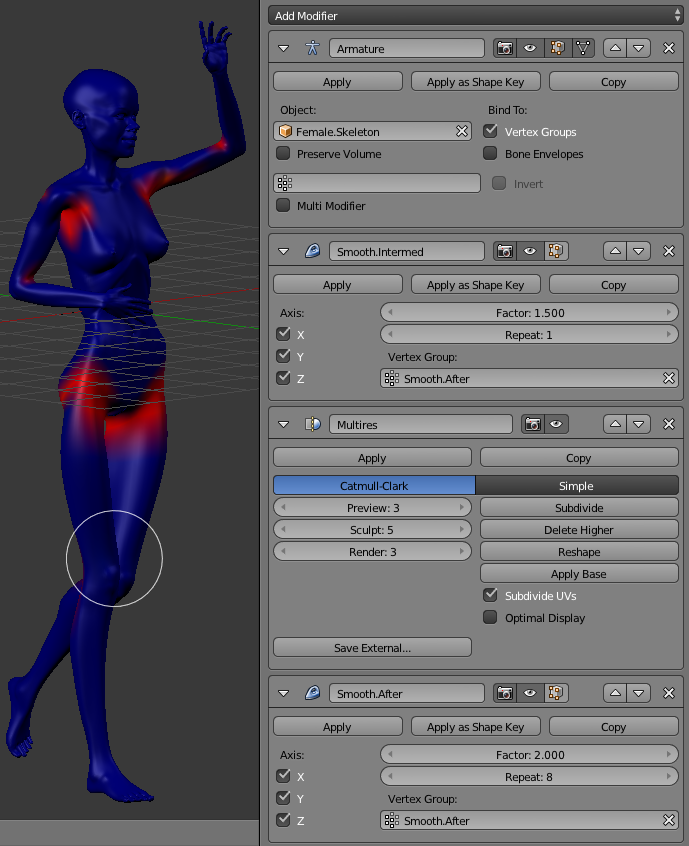
Task: Open the Add Modifier dropdown
Action: tap(476, 16)
